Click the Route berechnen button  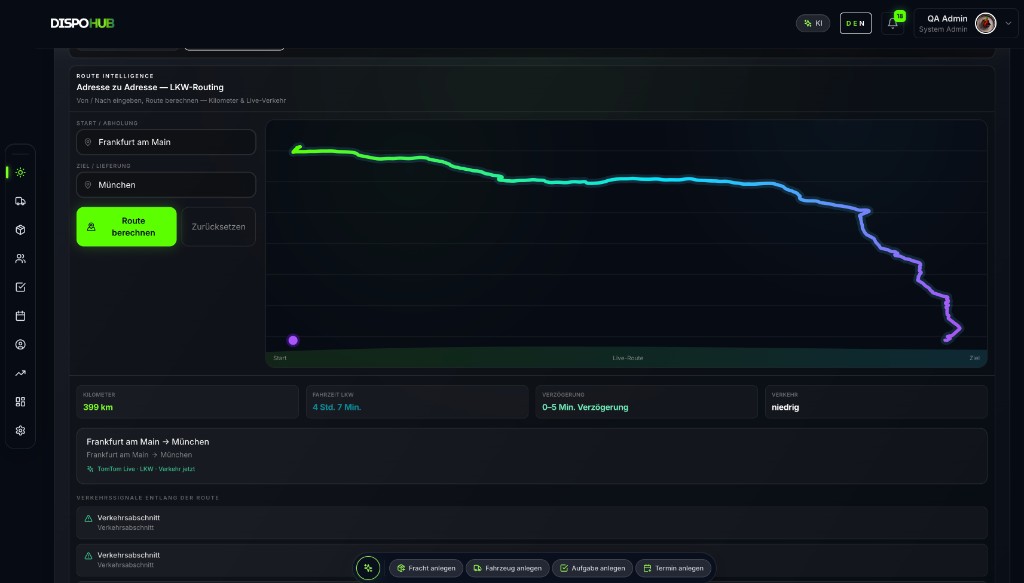(x=126, y=227)
